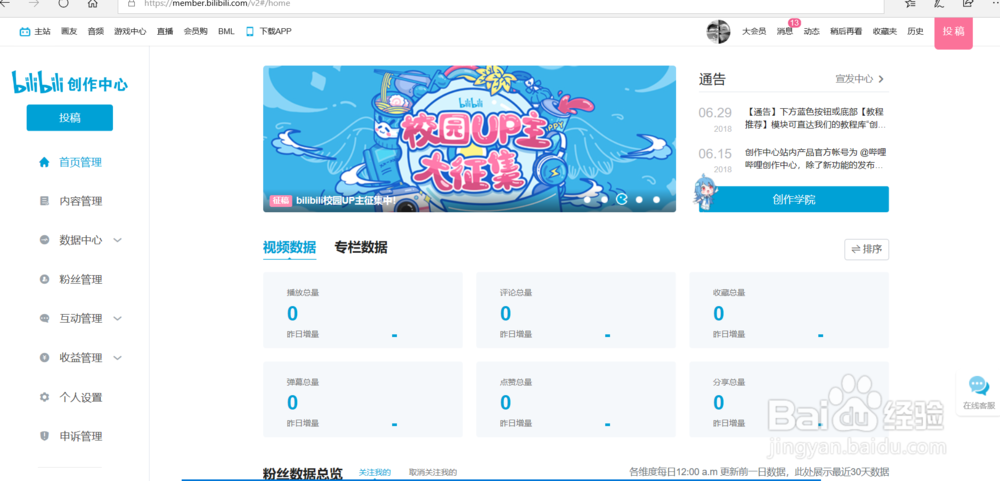1000x481 pixels.
Task: Click the arrow next to 宣发中心
Action: (x=881, y=79)
